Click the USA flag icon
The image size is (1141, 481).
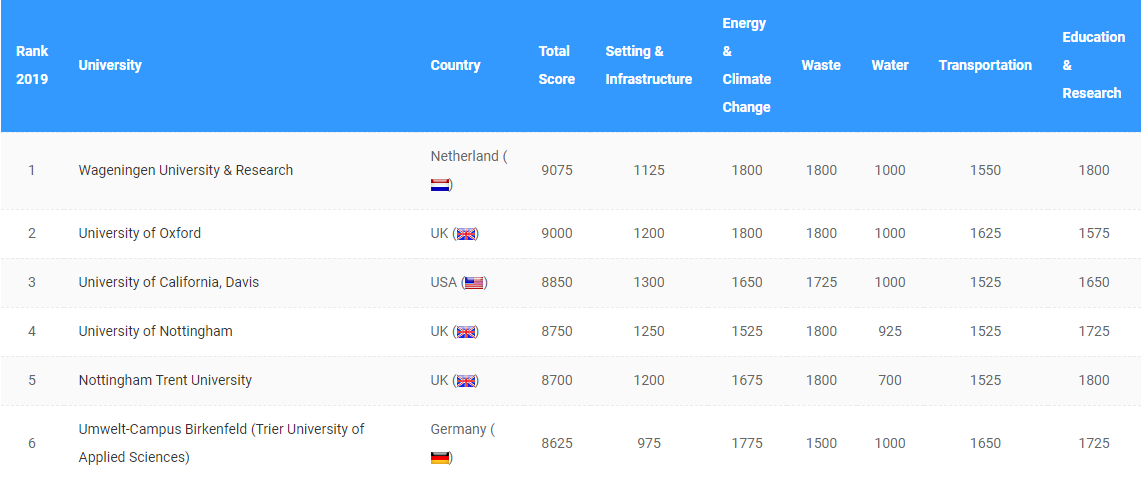[x=474, y=283]
